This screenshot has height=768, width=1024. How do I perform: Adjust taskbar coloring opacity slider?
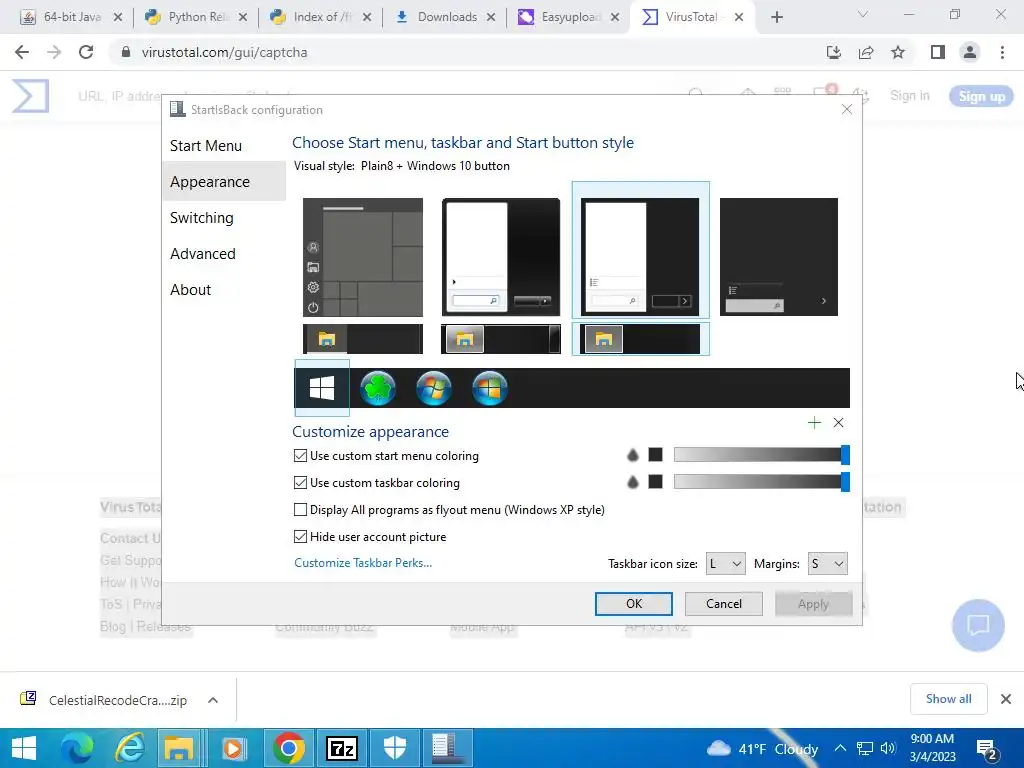tap(761, 482)
